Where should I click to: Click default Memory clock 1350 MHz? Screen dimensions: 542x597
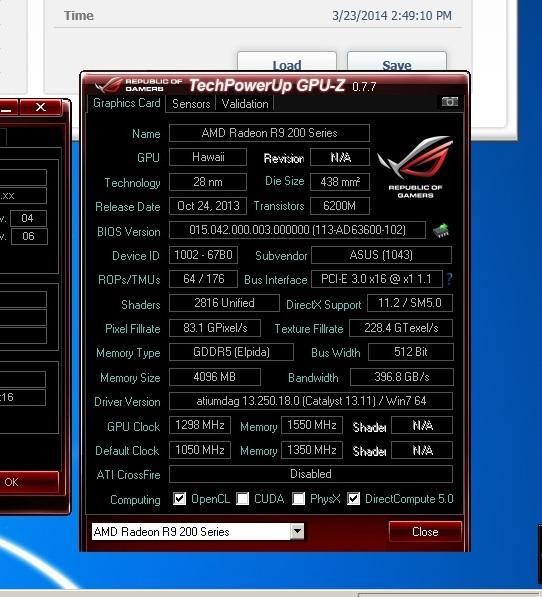312,450
